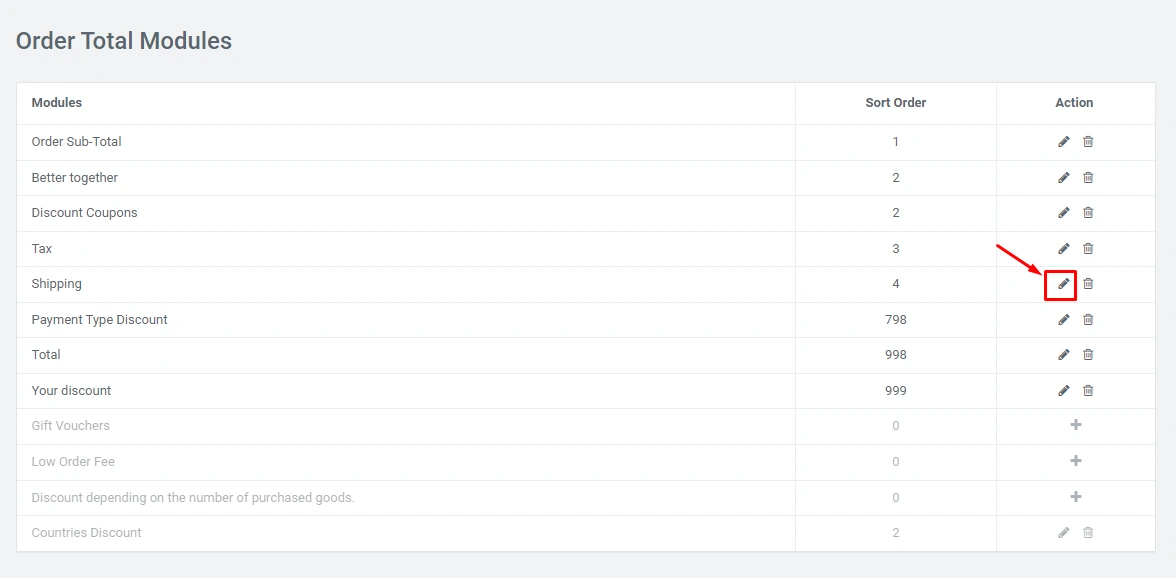
Task: Remove the Better together module
Action: [x=1088, y=178]
